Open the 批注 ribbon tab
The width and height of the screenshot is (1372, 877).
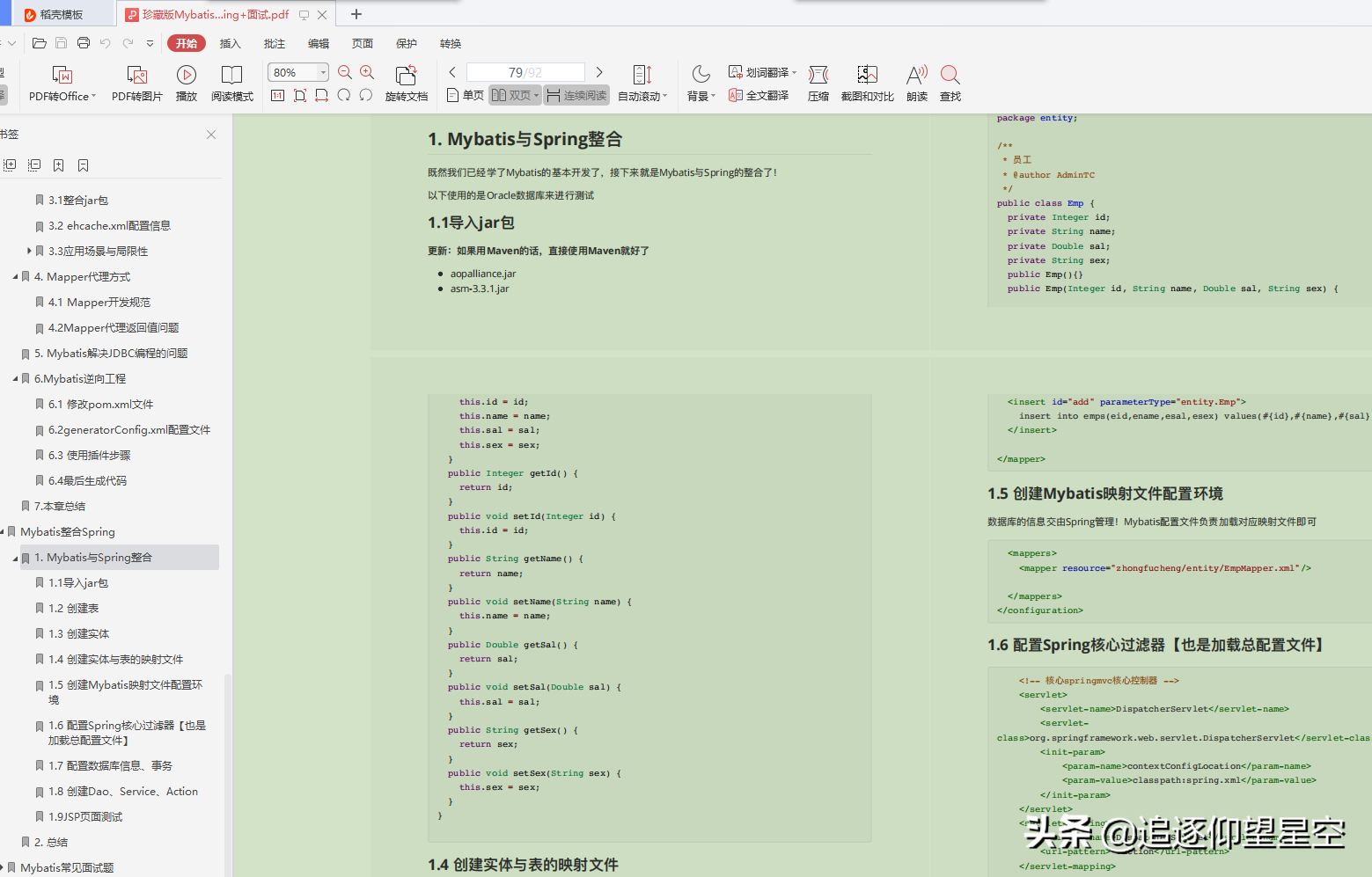click(x=274, y=43)
